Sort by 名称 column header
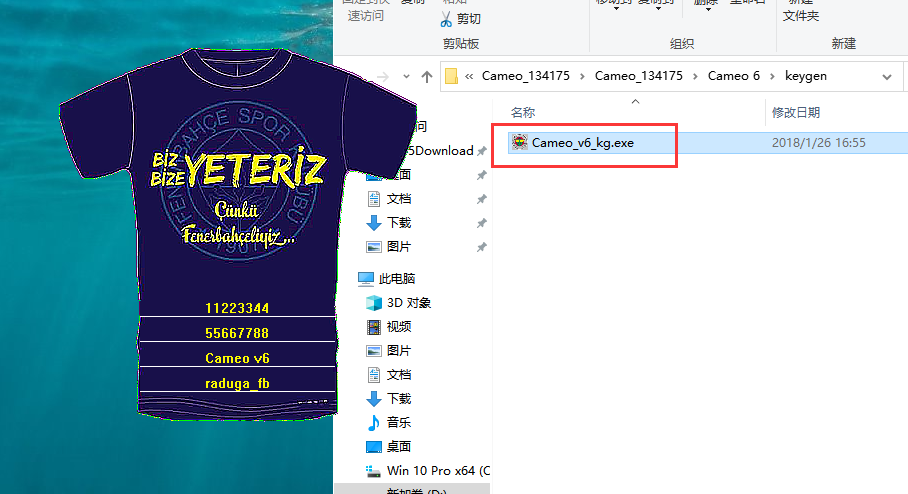This screenshot has width=908, height=494. [522, 112]
